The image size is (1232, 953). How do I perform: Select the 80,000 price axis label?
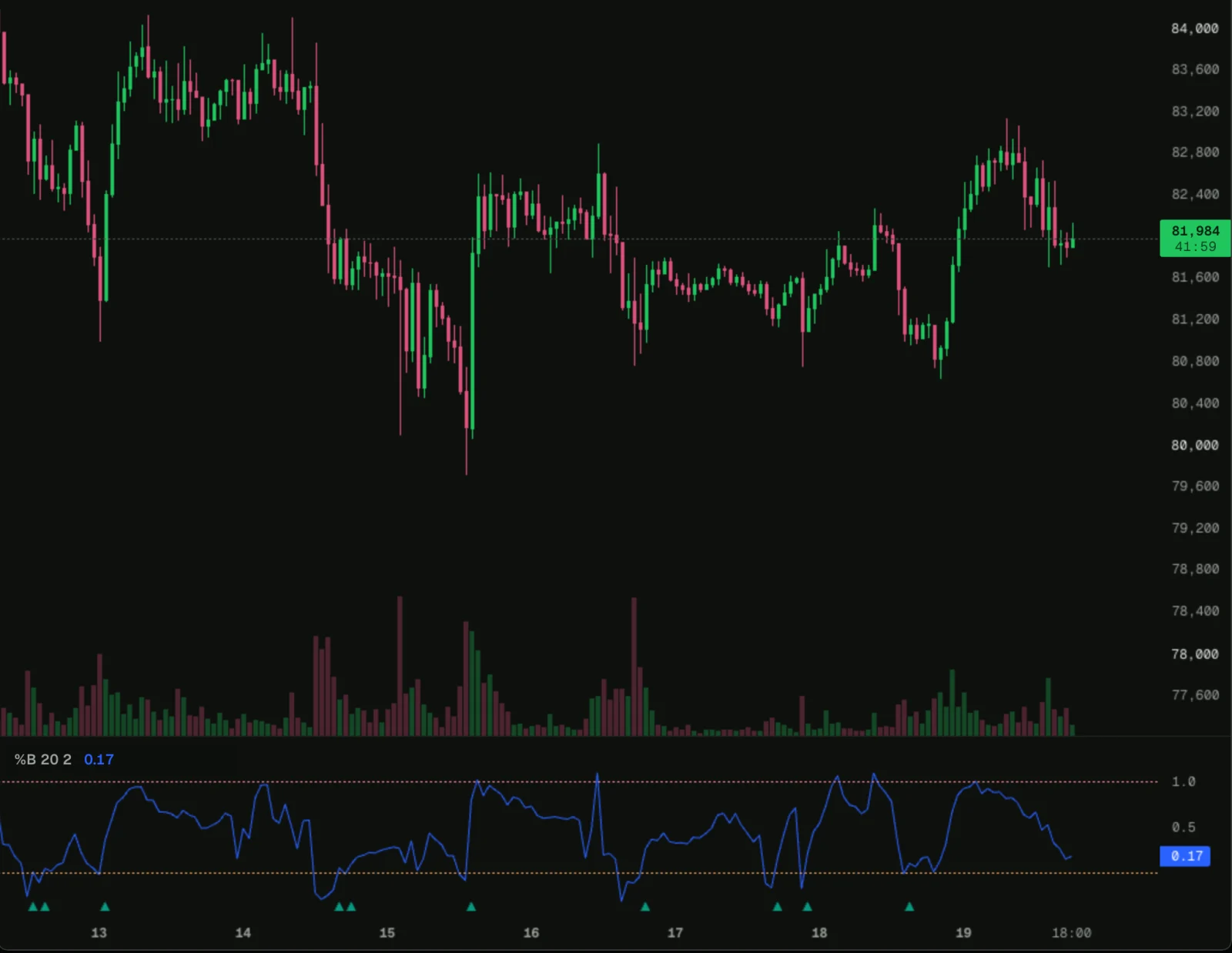(1195, 445)
